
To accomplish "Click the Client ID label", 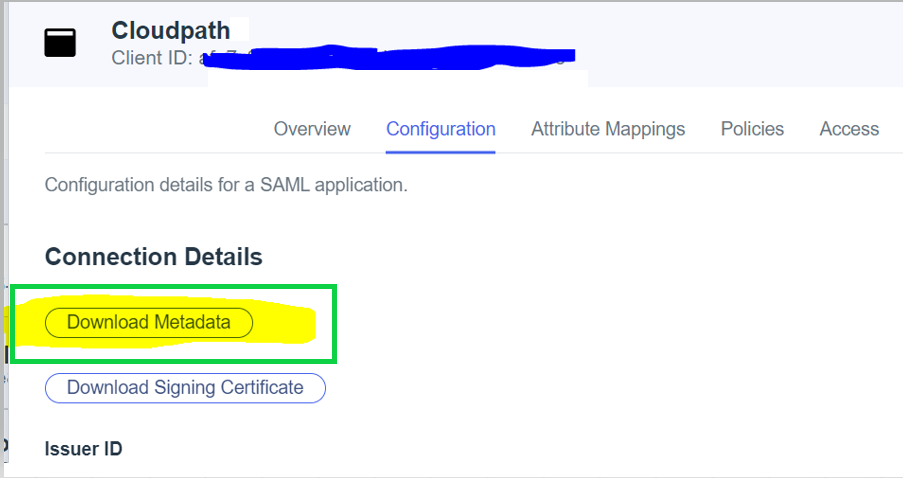I will pyautogui.click(x=152, y=57).
